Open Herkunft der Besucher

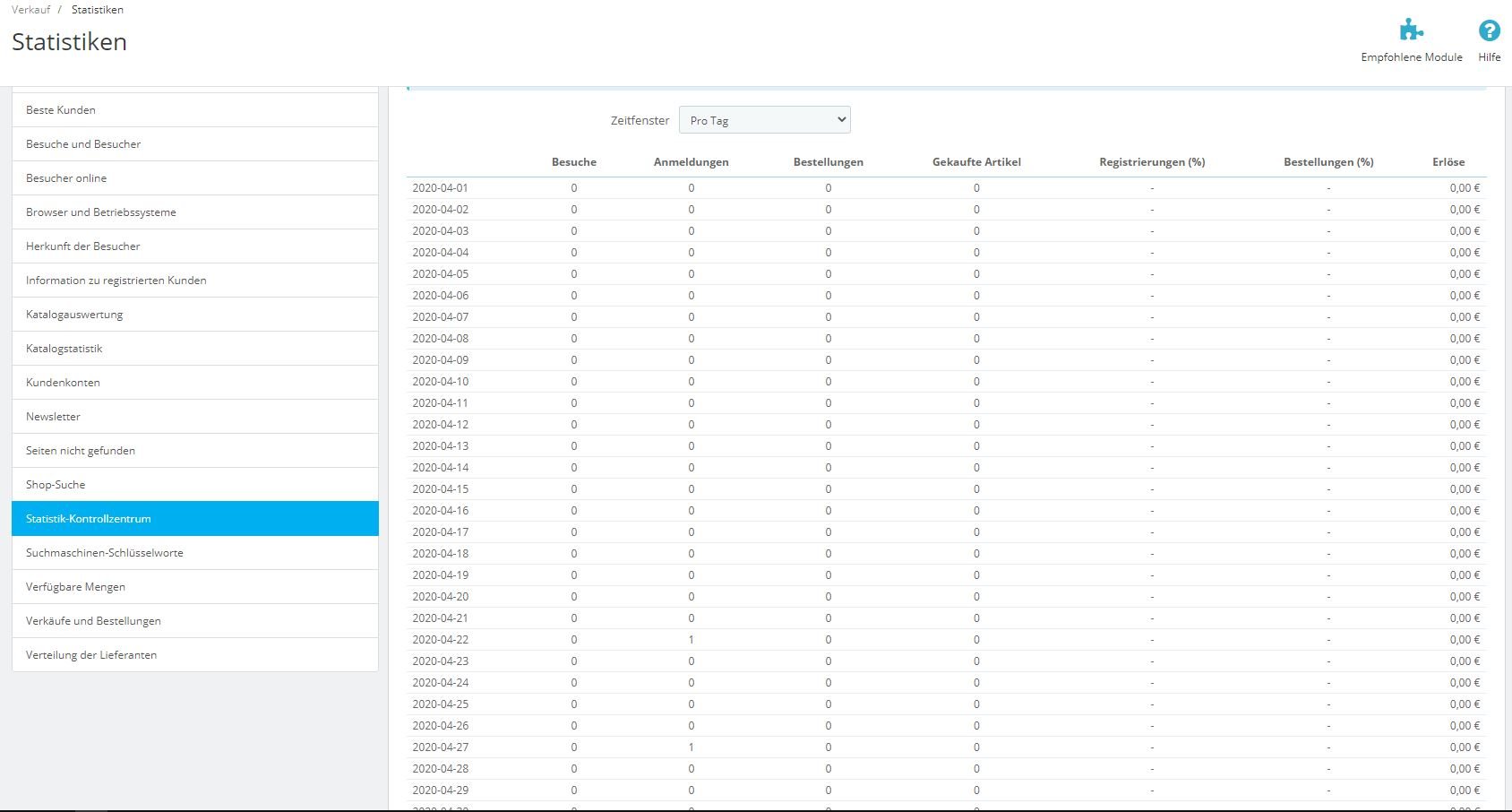coord(195,246)
